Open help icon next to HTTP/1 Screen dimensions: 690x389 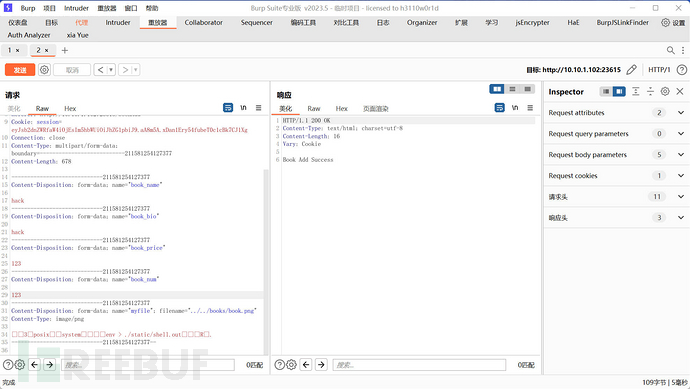click(x=682, y=70)
